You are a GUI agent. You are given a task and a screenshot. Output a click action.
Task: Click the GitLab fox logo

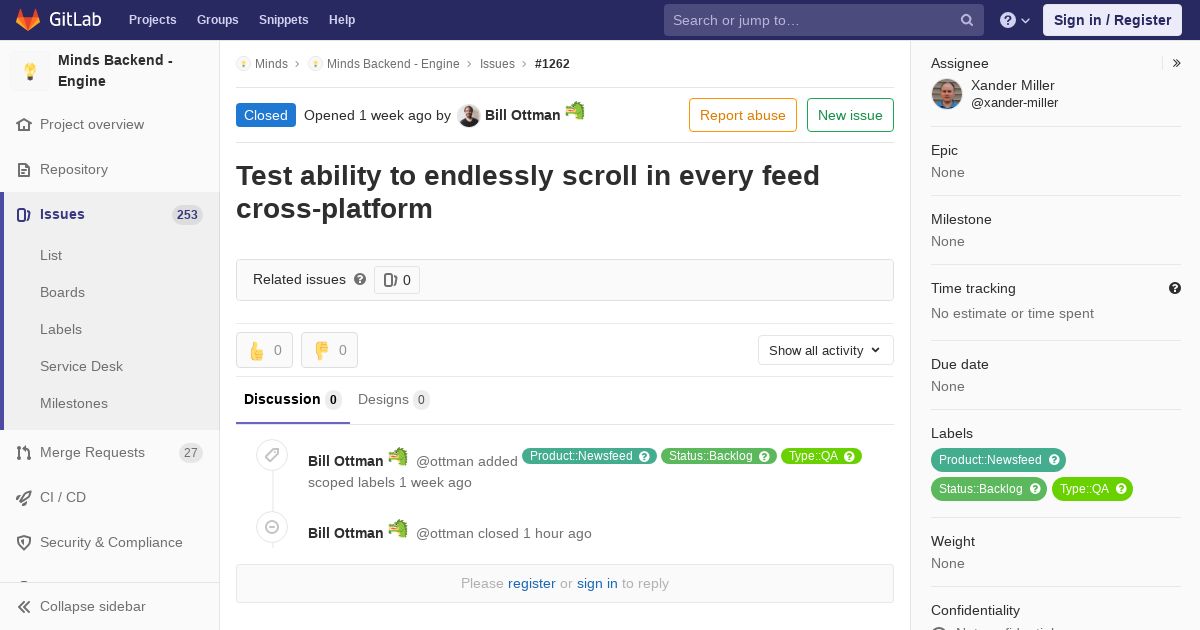tap(30, 20)
